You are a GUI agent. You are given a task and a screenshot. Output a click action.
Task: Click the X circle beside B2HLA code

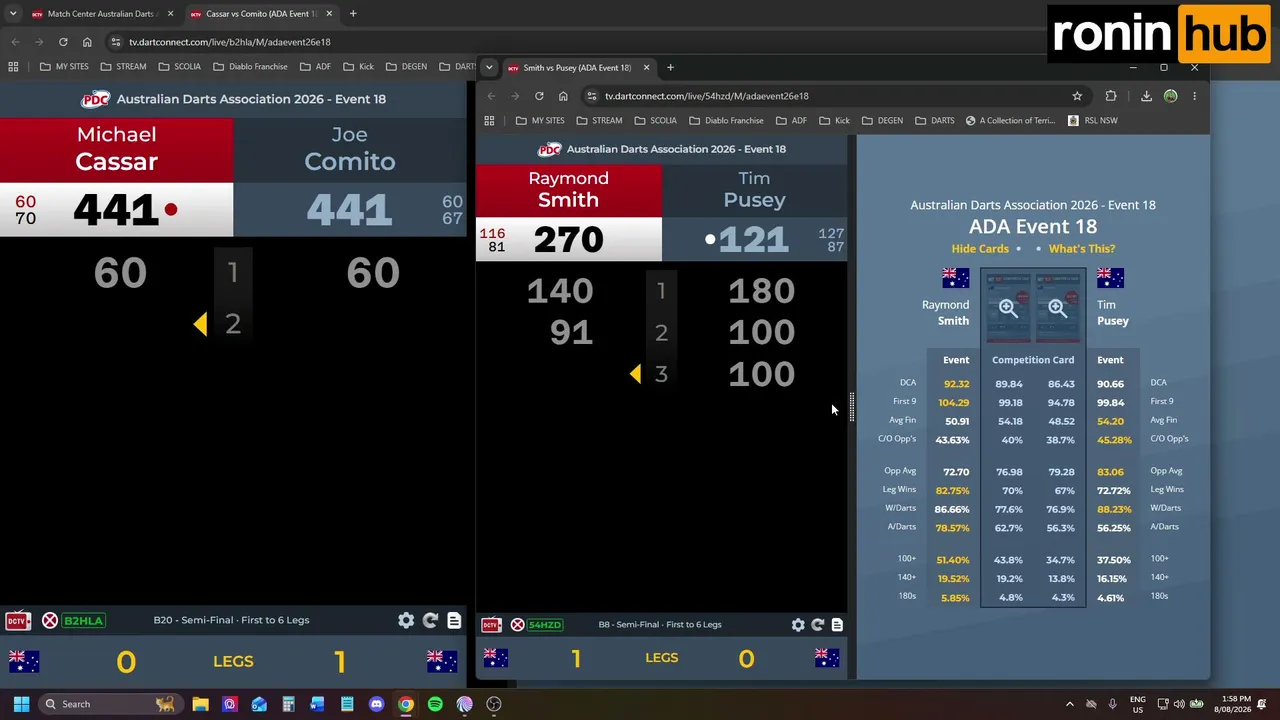point(50,621)
